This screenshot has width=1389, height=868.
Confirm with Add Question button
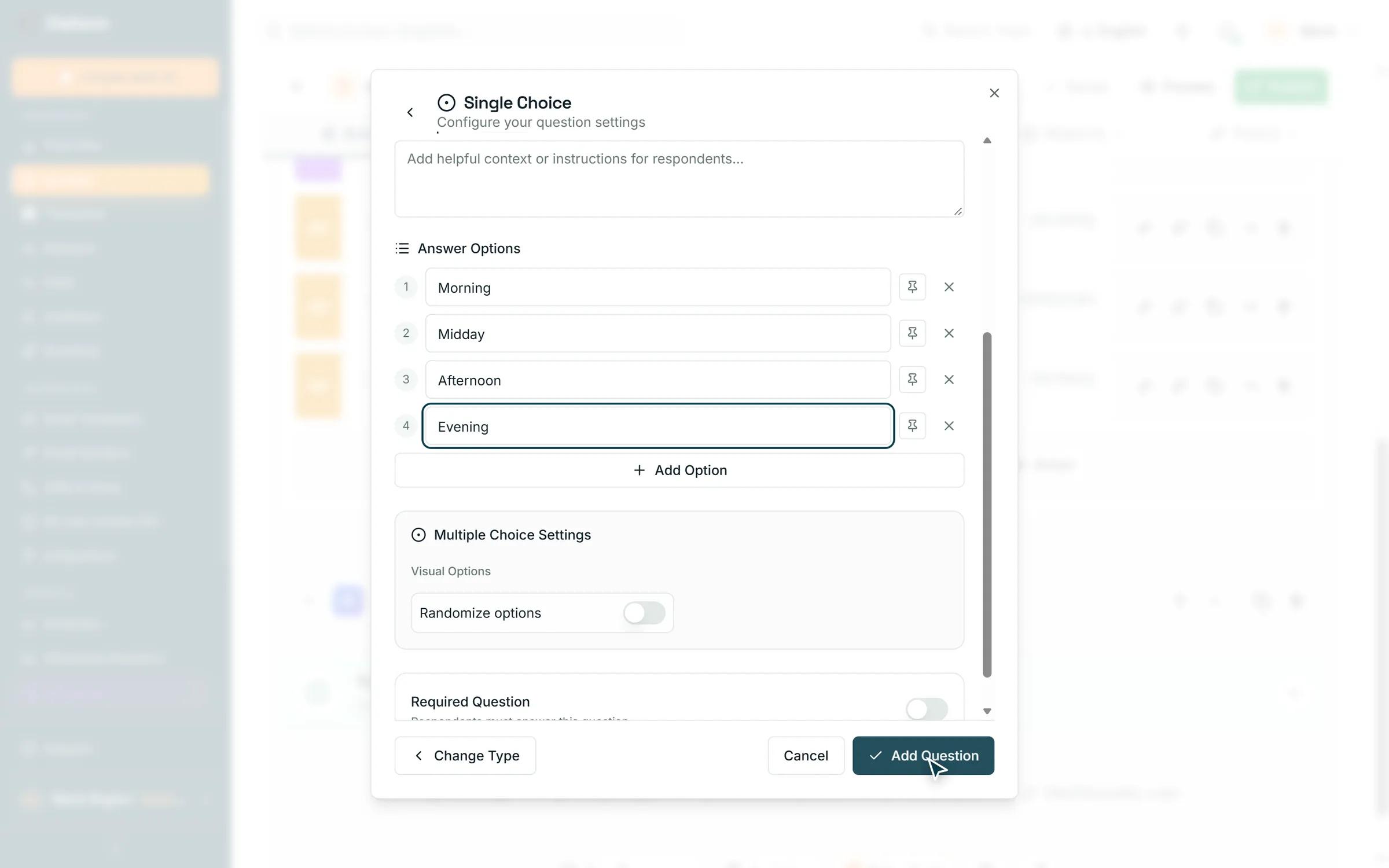pyautogui.click(x=923, y=756)
